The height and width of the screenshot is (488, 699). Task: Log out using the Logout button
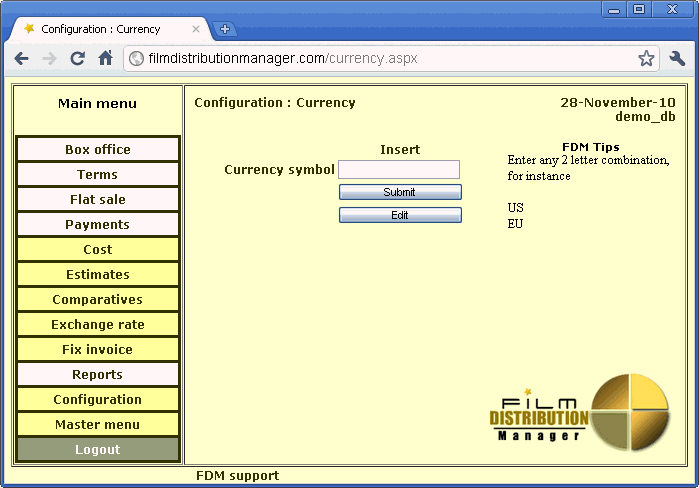pos(98,450)
